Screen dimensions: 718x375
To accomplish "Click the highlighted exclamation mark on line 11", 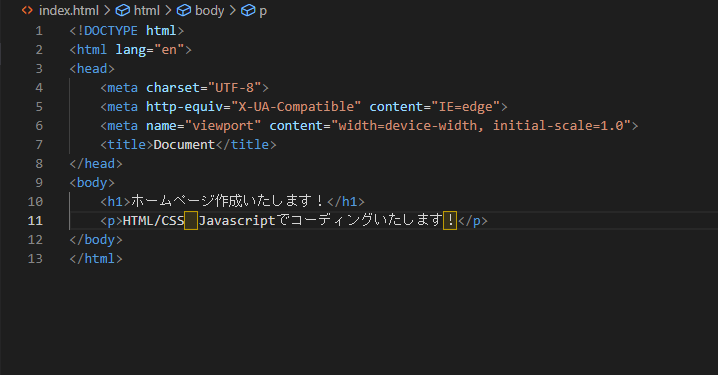I will pyautogui.click(x=450, y=221).
